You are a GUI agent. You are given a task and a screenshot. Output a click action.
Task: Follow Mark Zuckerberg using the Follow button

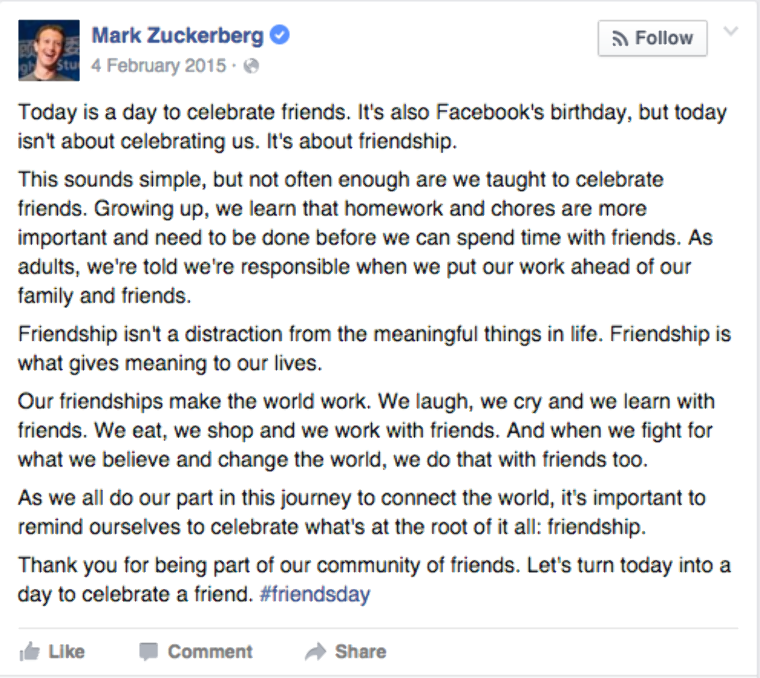point(652,38)
